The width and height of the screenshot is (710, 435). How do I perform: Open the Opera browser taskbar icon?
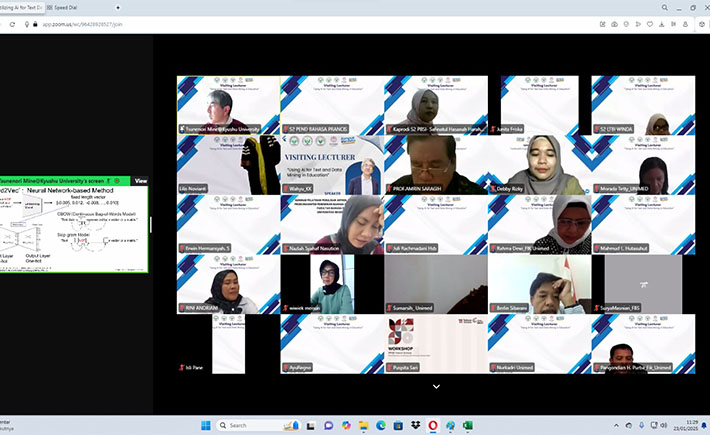[x=432, y=425]
